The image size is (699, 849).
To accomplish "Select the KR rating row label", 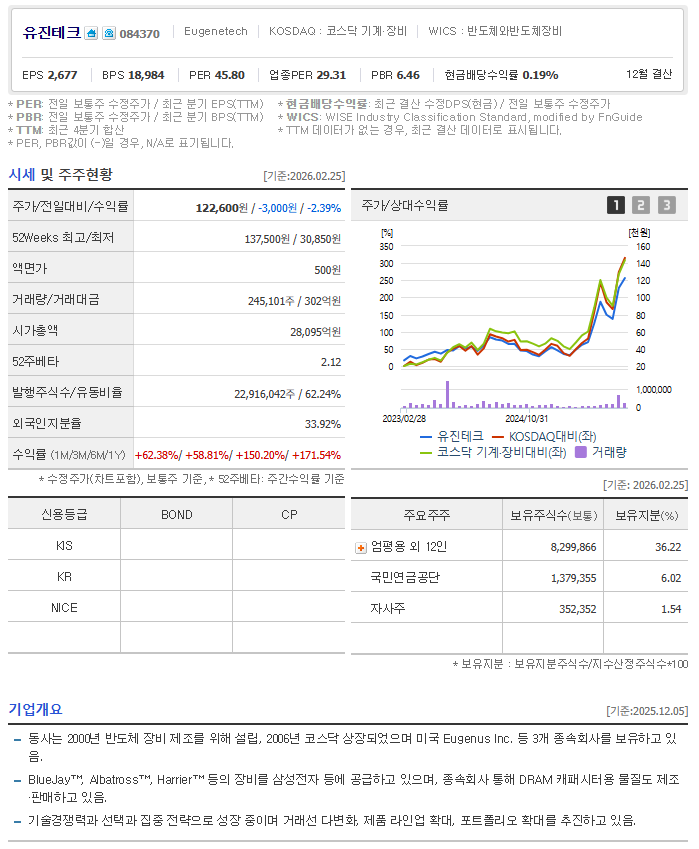I will coord(64,577).
